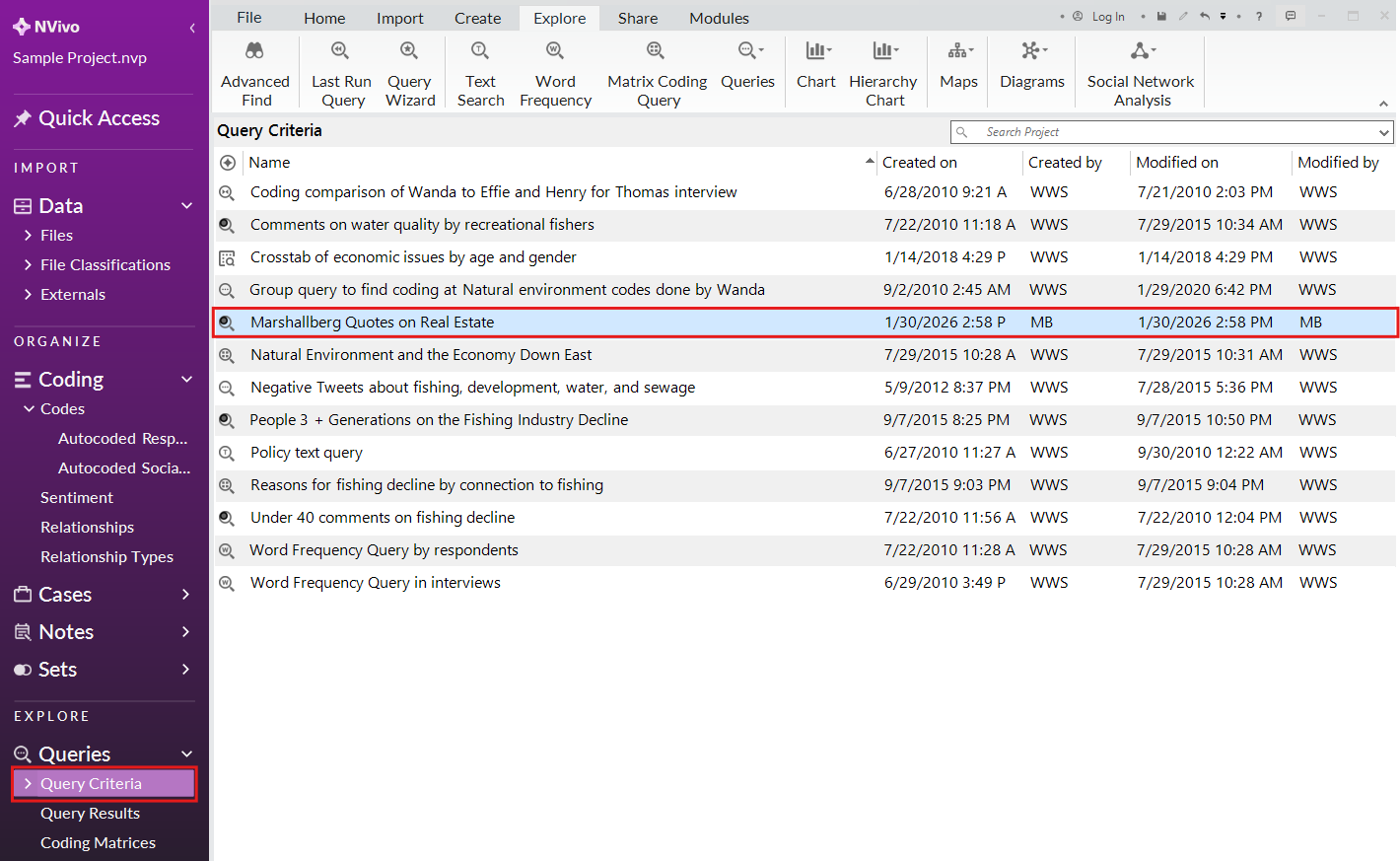Select Autocoded Resp... code folder
The height and width of the screenshot is (861, 1400).
point(122,439)
